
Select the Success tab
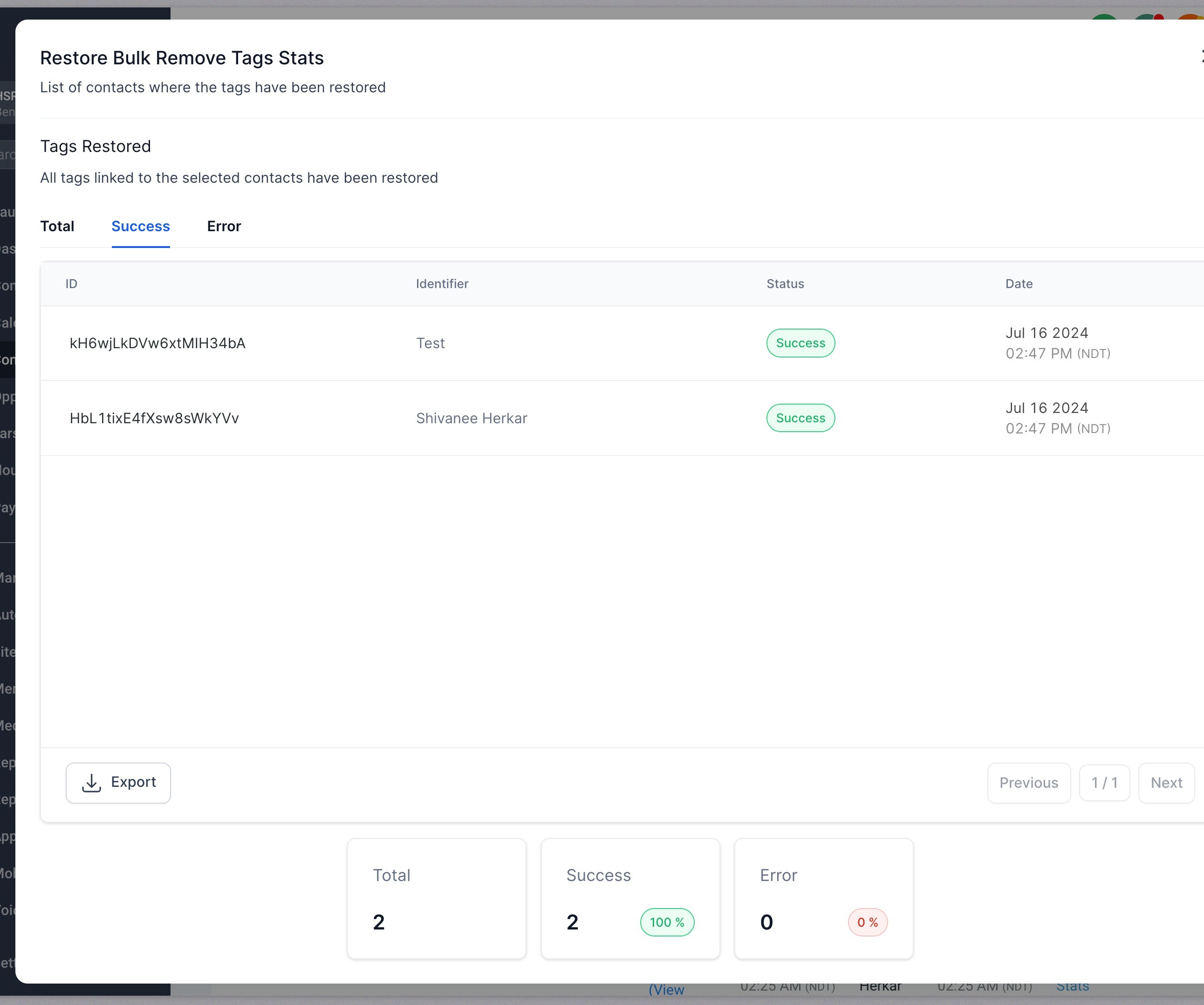(140, 226)
